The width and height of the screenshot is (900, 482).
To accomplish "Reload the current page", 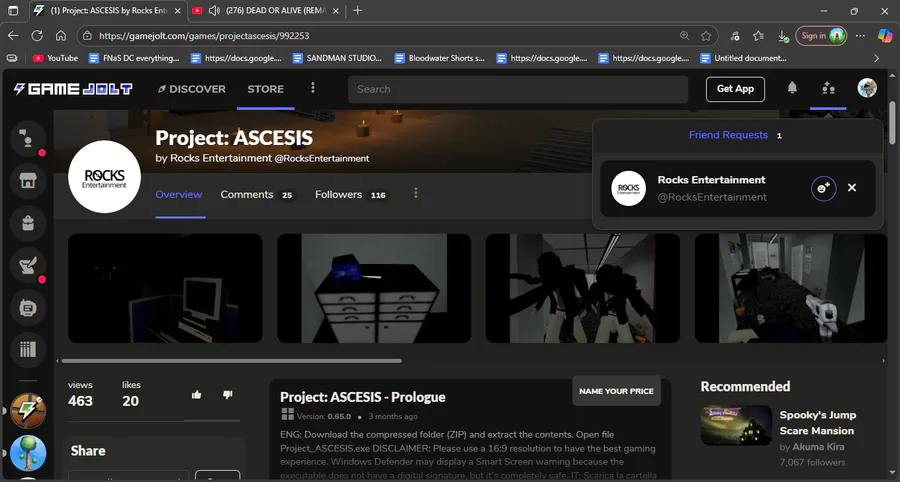I will pos(37,36).
